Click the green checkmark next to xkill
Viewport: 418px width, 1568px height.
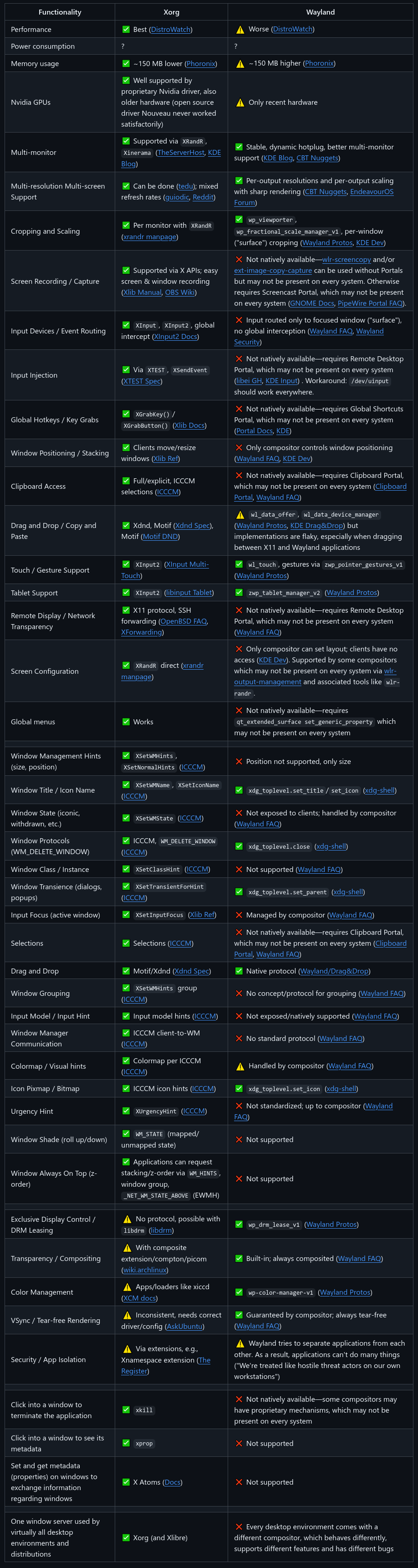(126, 1410)
